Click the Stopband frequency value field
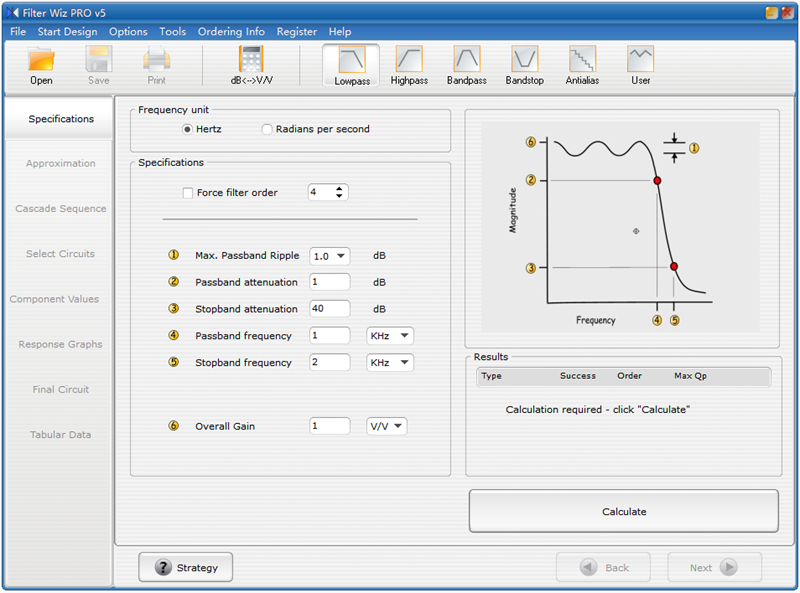Image resolution: width=800 pixels, height=593 pixels. pos(330,362)
